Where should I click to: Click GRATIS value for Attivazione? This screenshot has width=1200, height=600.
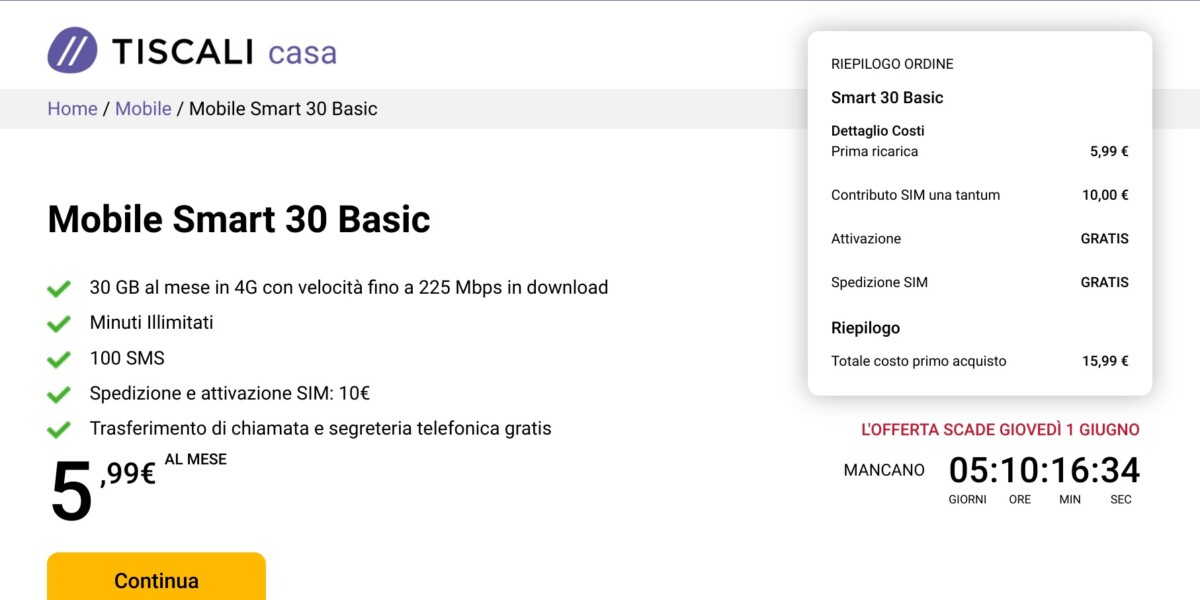(1105, 239)
